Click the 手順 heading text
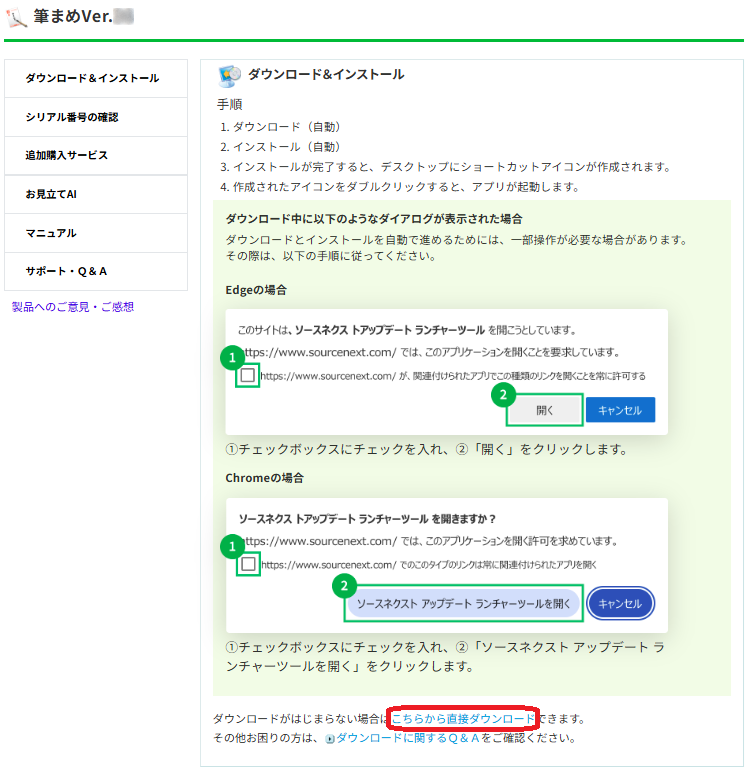747x771 pixels. click(230, 105)
